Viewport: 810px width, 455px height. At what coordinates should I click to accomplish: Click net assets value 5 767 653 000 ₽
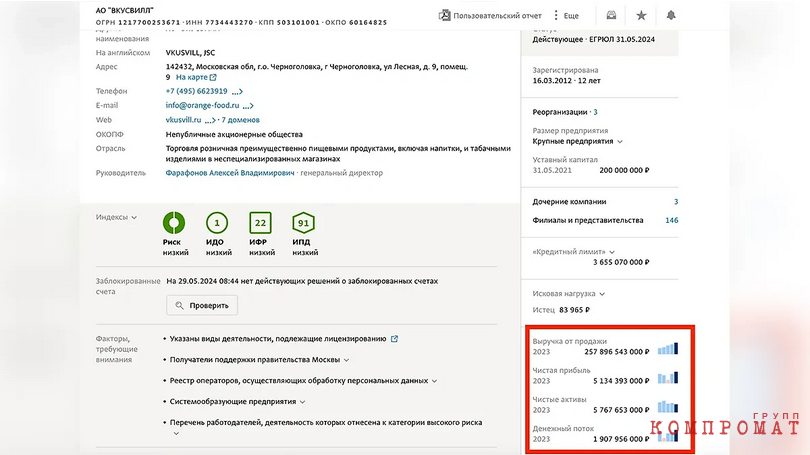621,410
